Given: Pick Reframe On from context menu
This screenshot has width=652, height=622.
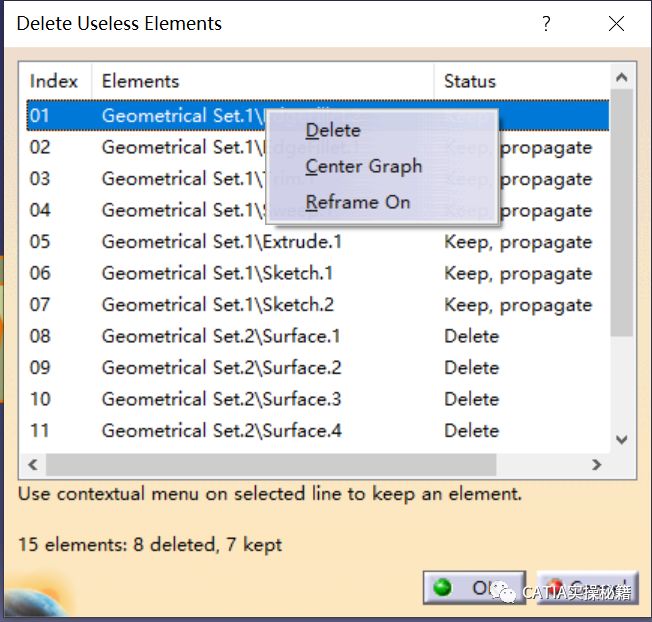Looking at the screenshot, I should point(357,202).
